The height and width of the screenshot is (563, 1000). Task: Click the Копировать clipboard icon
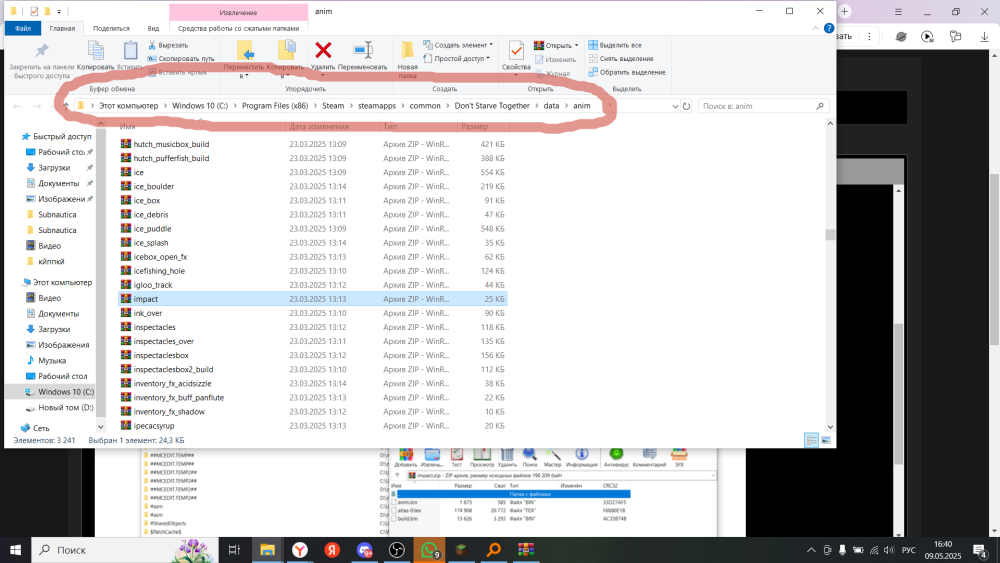pos(96,51)
